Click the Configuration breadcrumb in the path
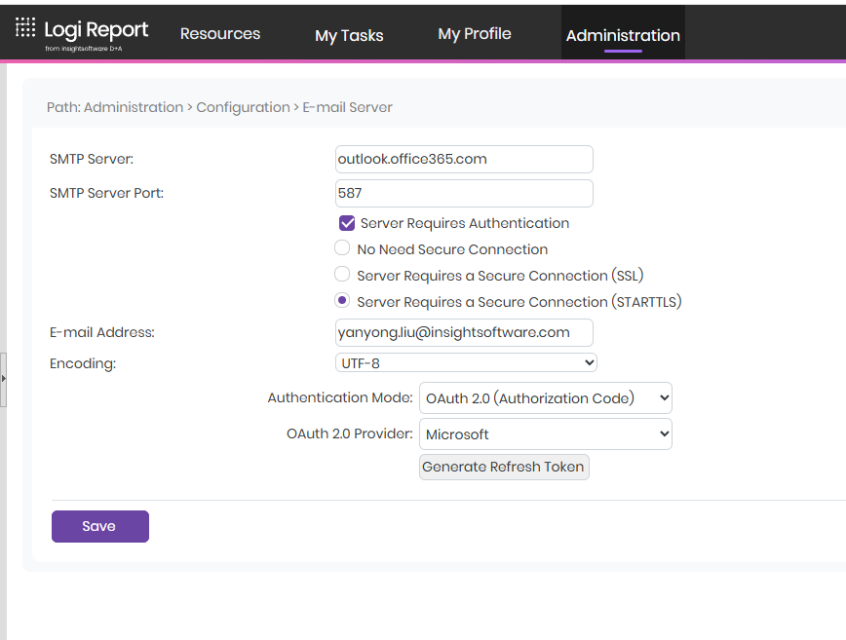Image resolution: width=846 pixels, height=640 pixels. click(x=243, y=108)
